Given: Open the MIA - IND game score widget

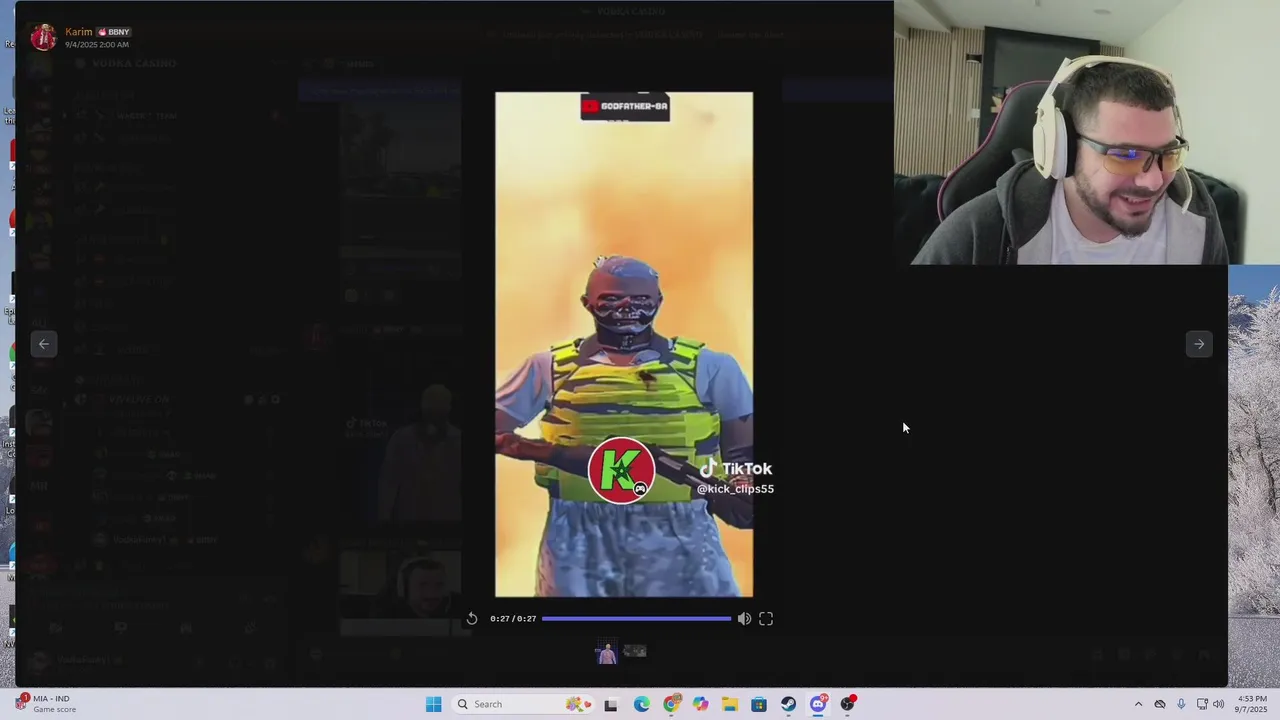Looking at the screenshot, I should click(45, 704).
